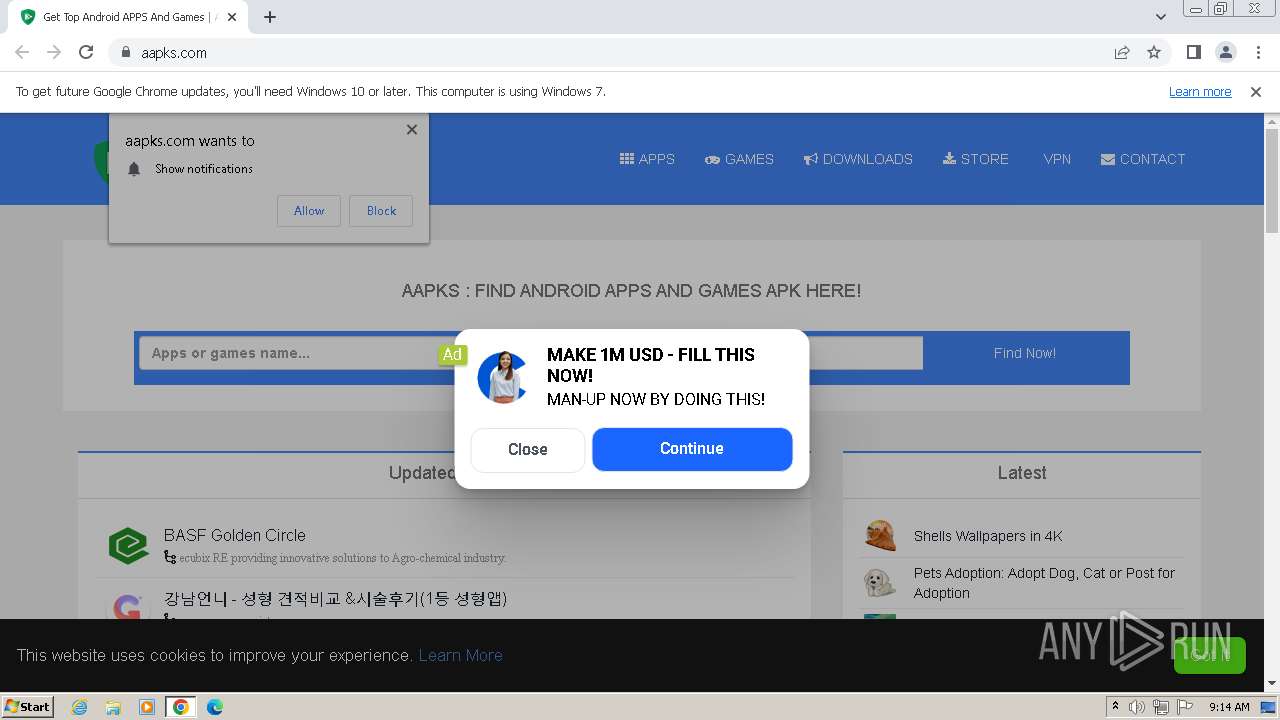Click the woman avatar in the ad
Image resolution: width=1280 pixels, height=720 pixels.
503,377
